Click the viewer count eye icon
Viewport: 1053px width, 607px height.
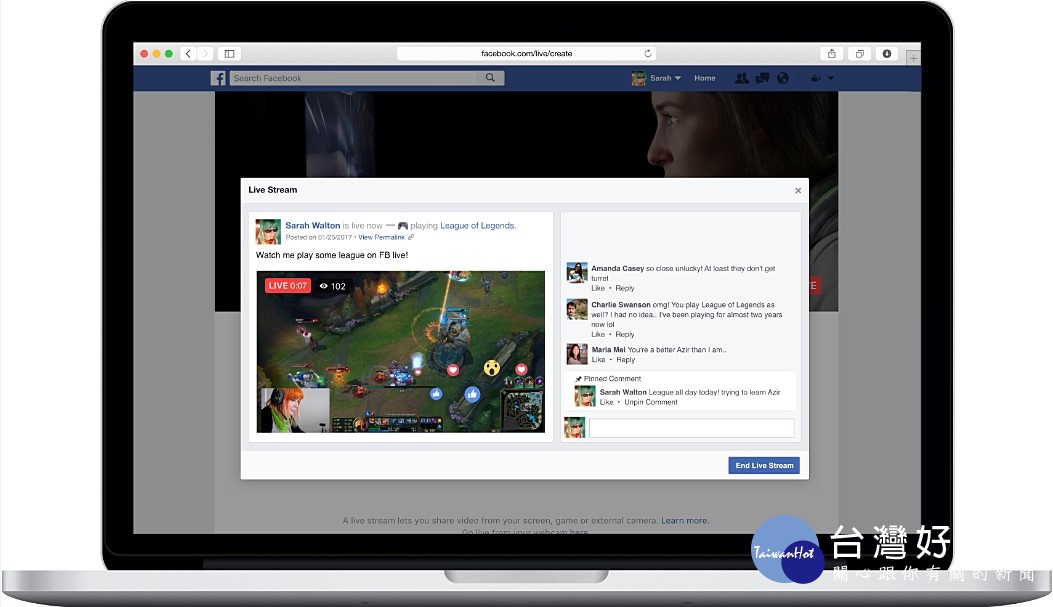pos(324,286)
